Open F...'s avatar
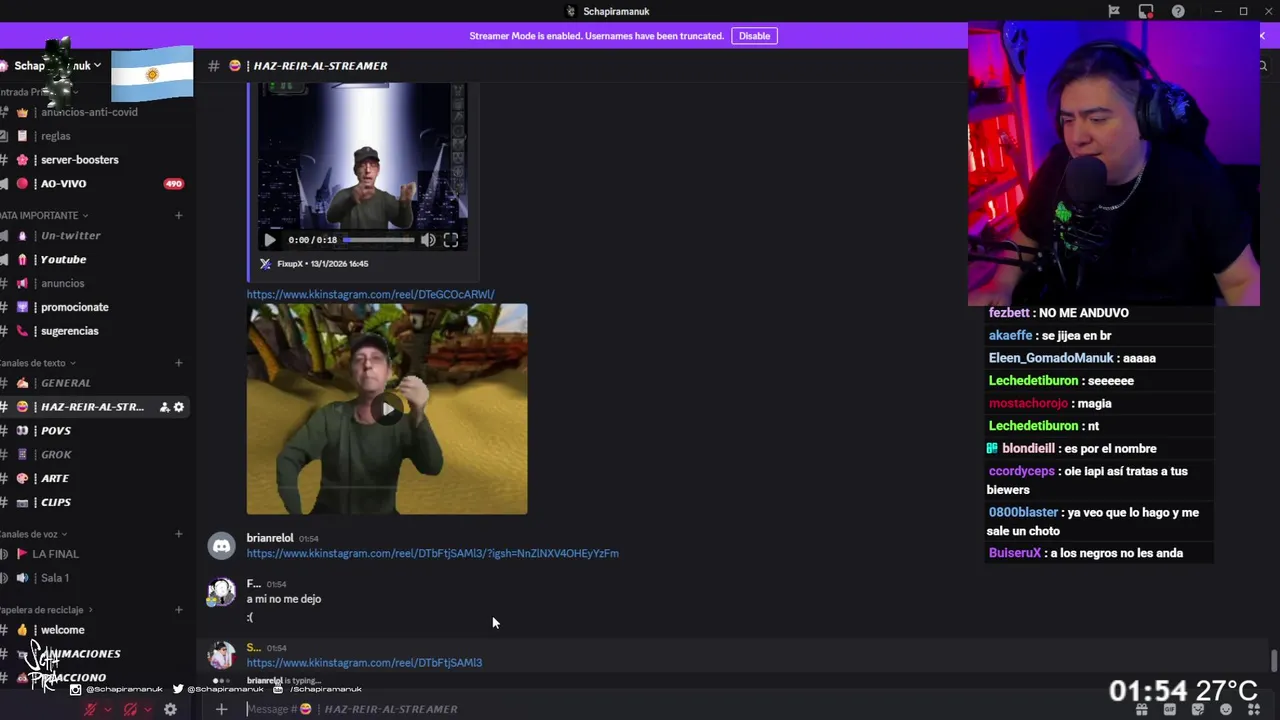1280x720 pixels. pos(221,591)
